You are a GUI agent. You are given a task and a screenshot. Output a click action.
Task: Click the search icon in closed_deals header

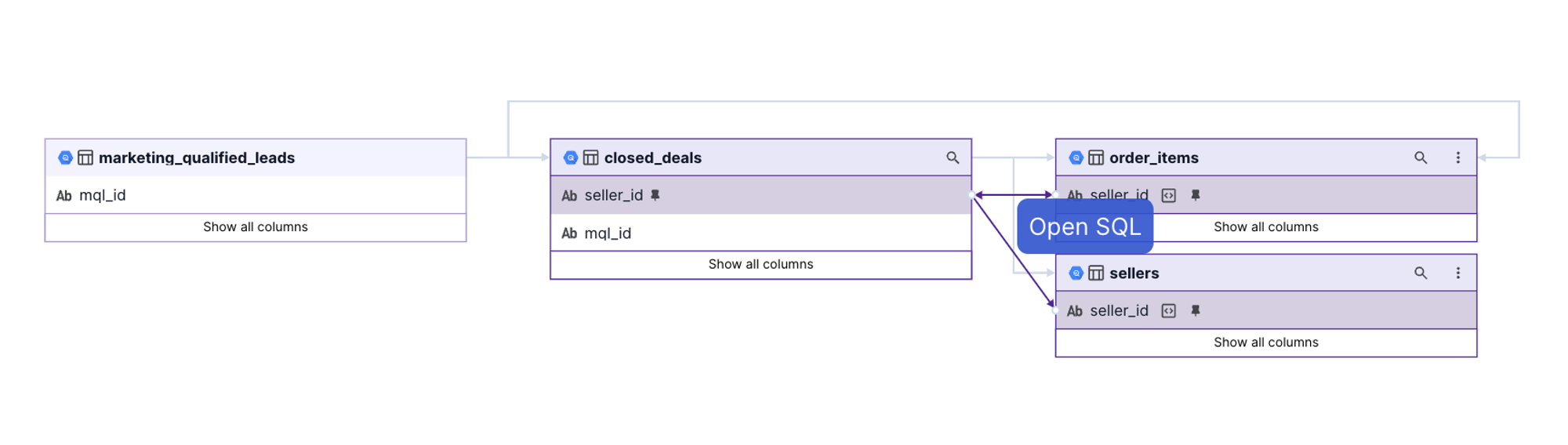coord(952,157)
